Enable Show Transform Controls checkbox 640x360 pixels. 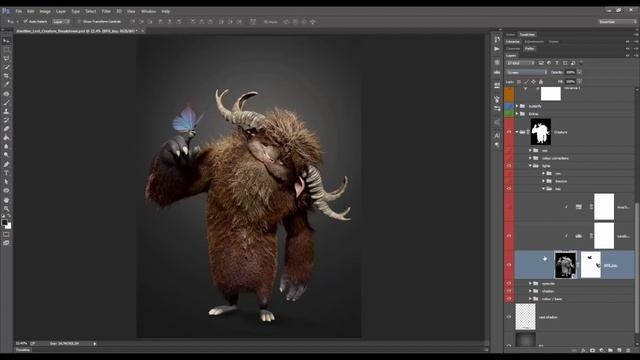(79, 21)
